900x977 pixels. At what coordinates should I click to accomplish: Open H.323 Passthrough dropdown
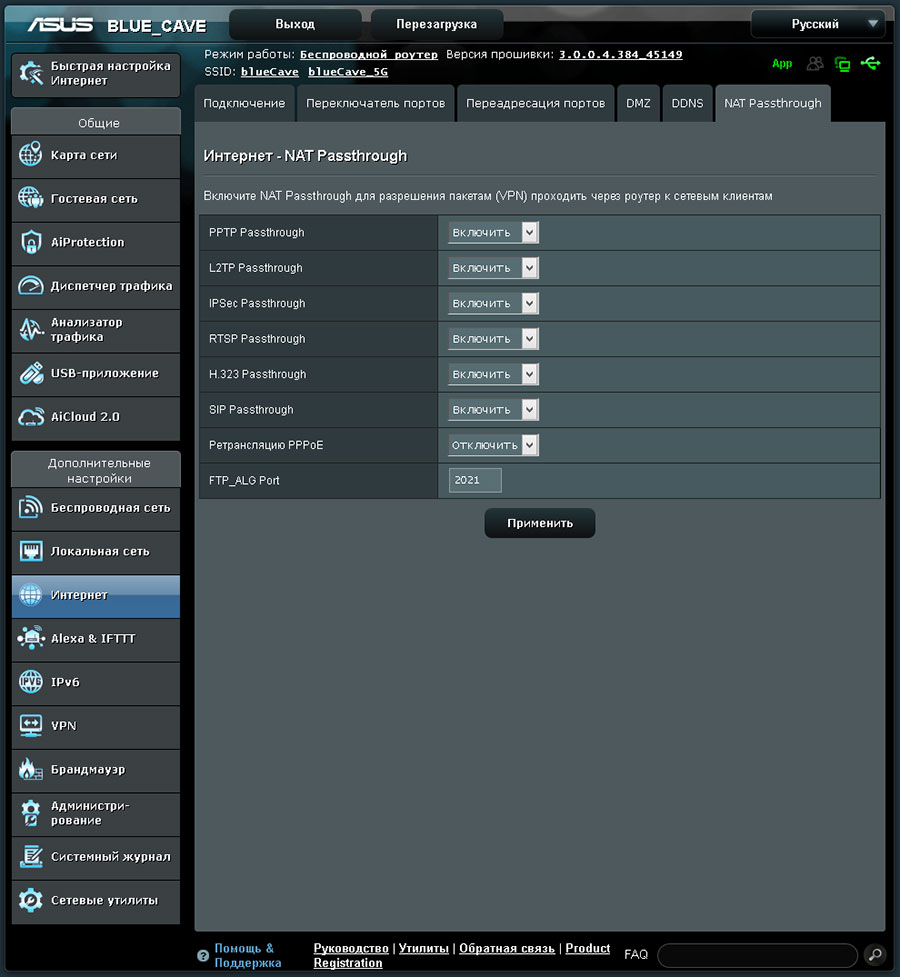(x=493, y=374)
